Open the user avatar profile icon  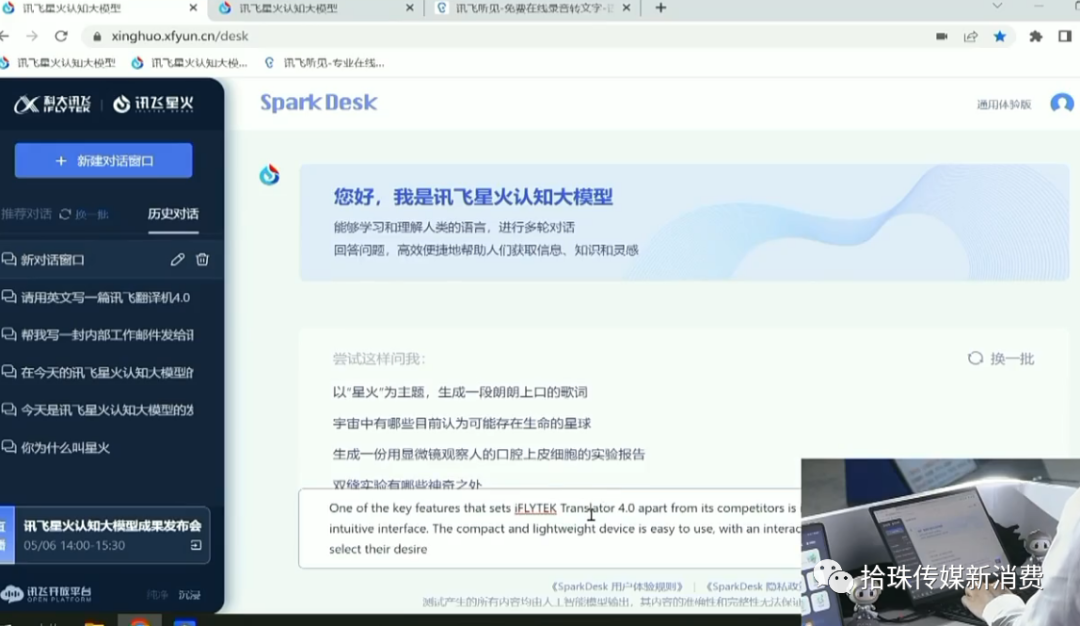click(x=1061, y=104)
